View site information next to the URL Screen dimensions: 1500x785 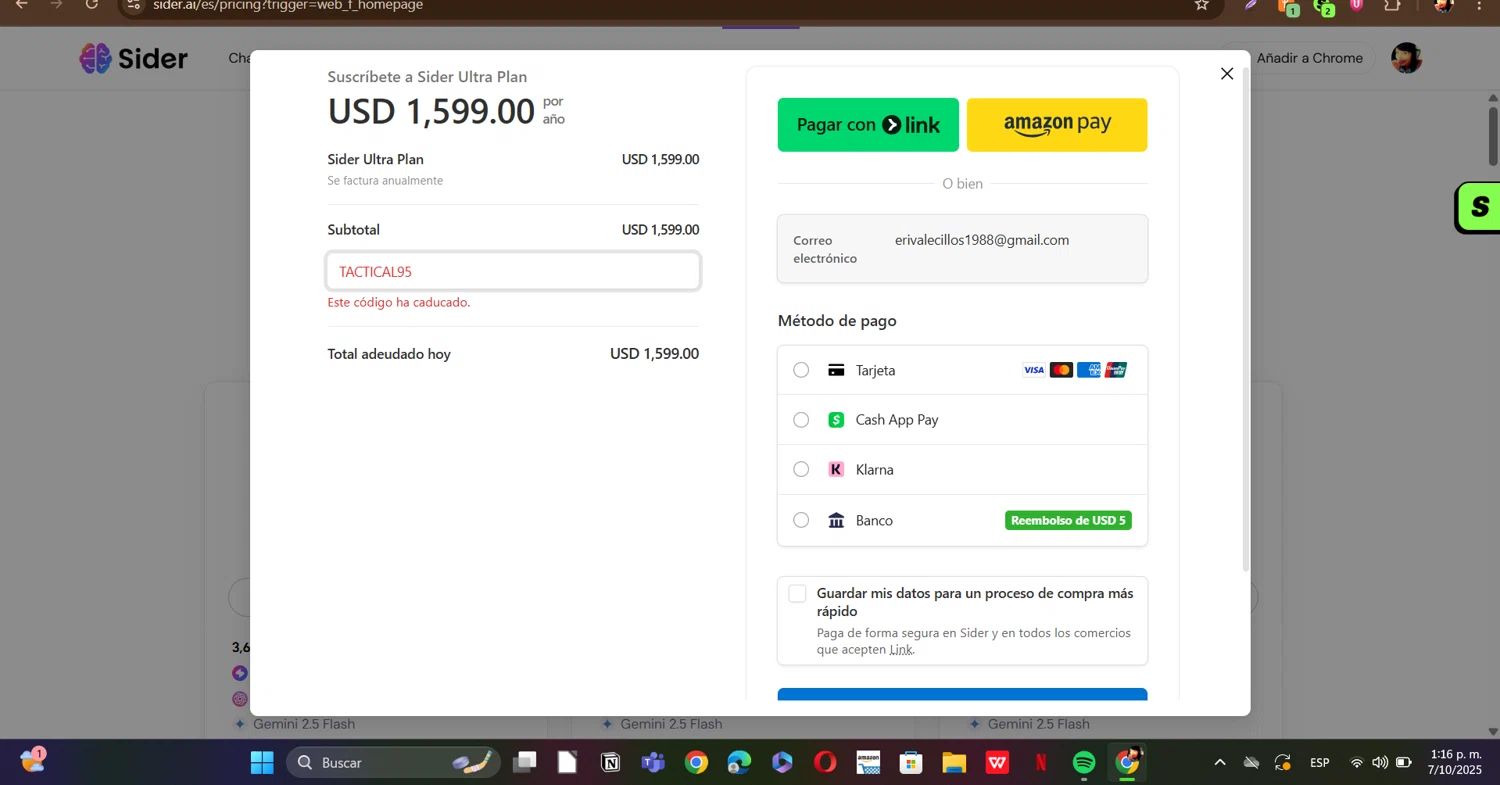pos(134,5)
